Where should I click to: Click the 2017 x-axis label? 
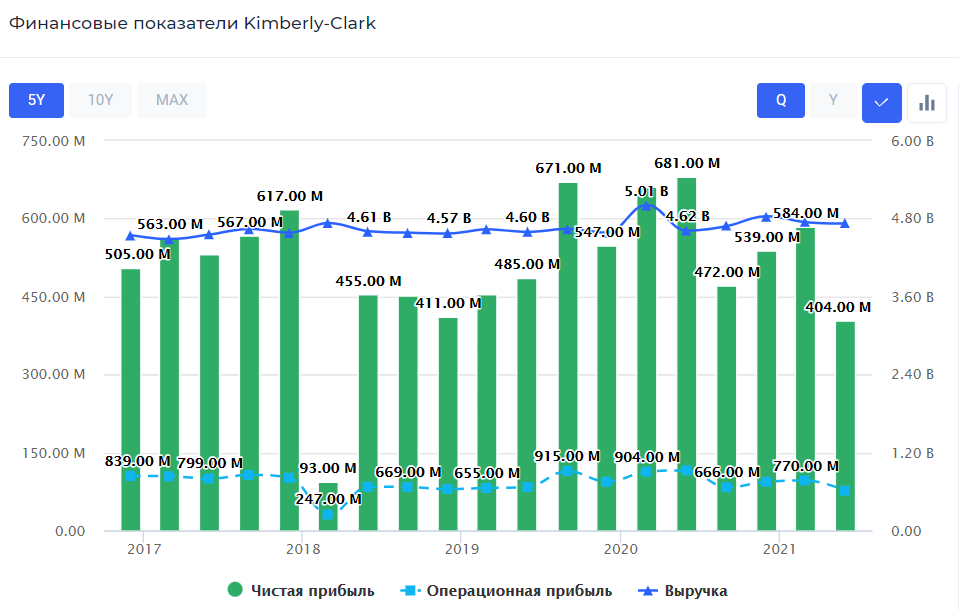144,549
